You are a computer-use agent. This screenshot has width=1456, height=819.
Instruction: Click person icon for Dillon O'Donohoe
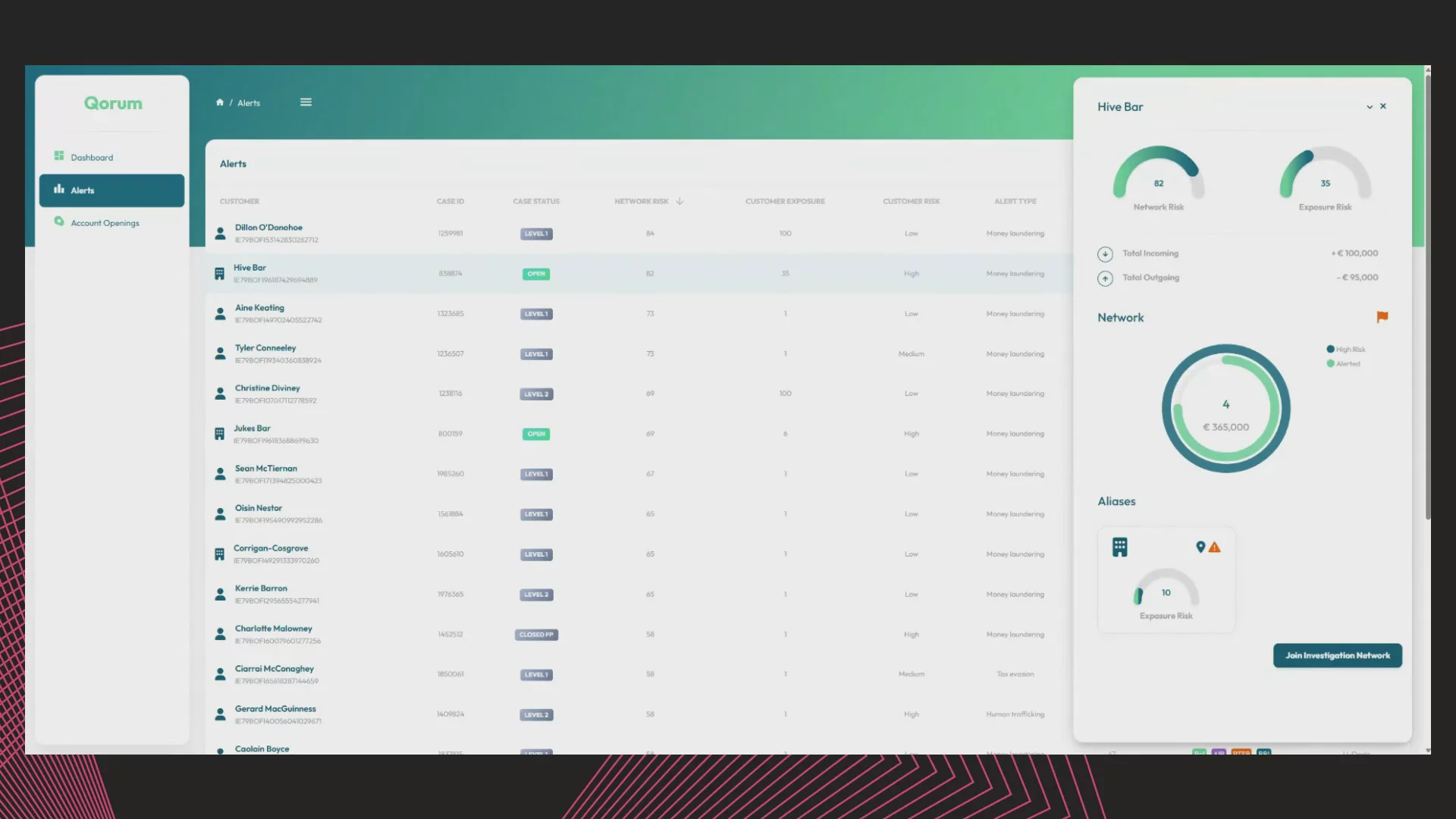click(220, 234)
